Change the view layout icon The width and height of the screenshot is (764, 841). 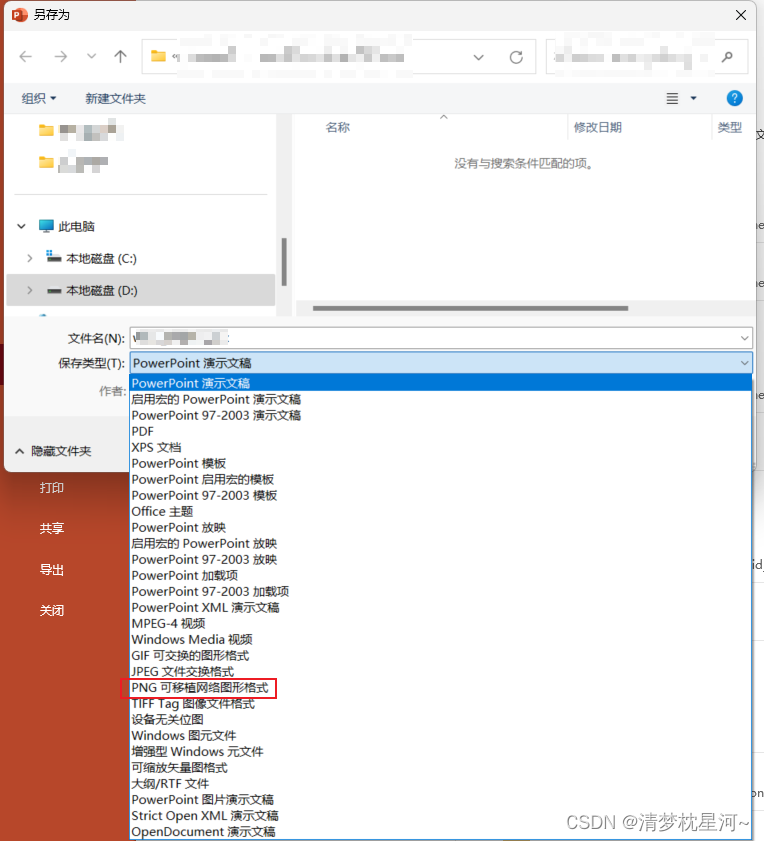pos(672,98)
